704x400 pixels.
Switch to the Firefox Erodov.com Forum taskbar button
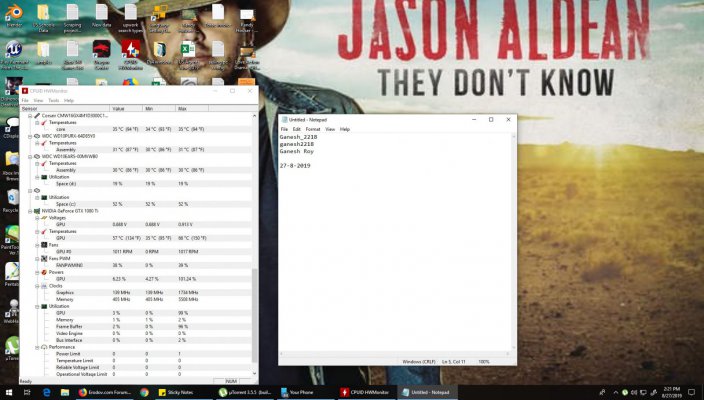coord(104,392)
